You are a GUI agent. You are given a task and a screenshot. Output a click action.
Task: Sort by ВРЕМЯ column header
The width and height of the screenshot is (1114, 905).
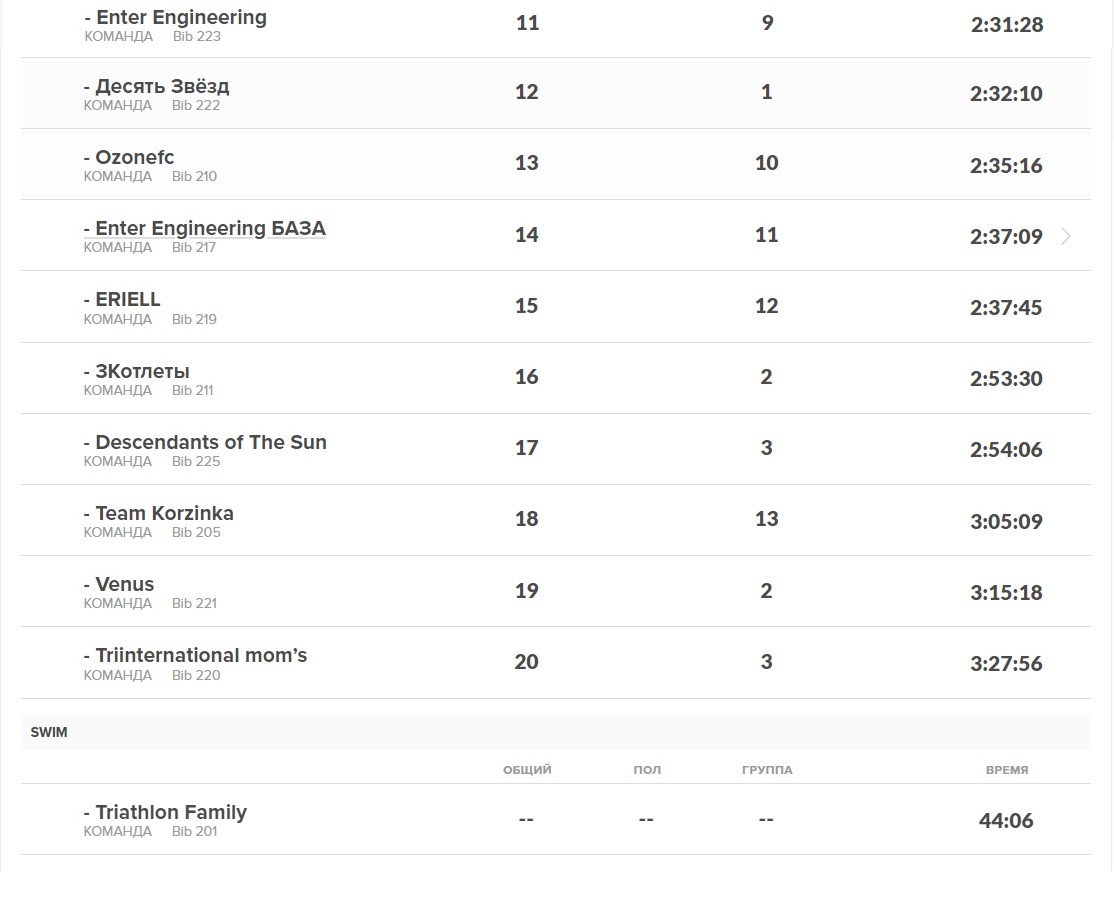click(x=1006, y=770)
